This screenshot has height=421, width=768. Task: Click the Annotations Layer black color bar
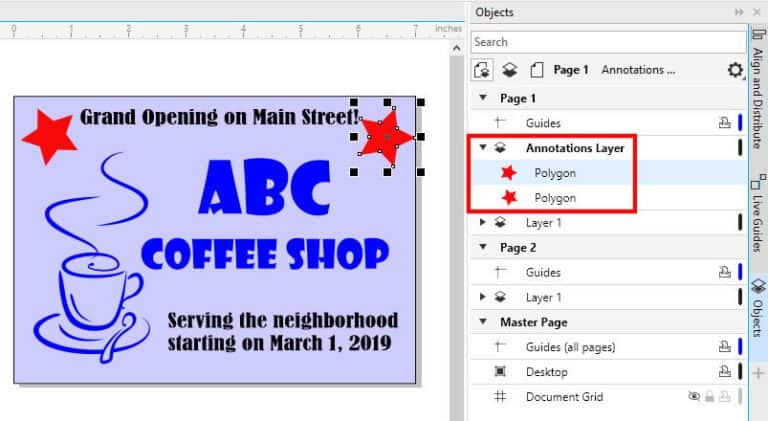tap(740, 148)
